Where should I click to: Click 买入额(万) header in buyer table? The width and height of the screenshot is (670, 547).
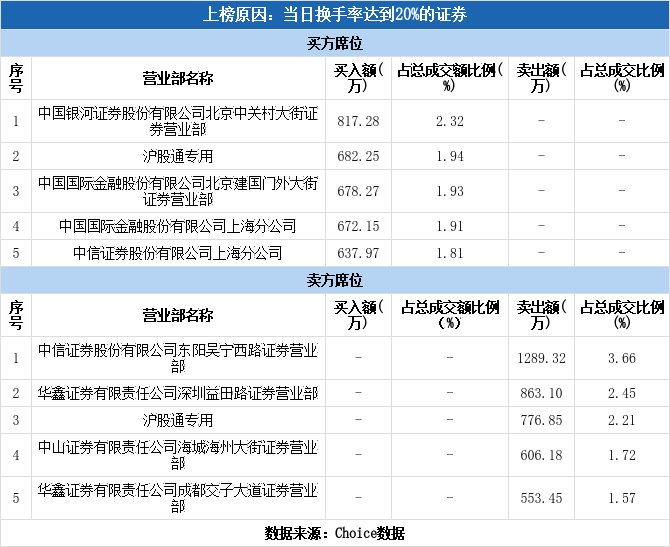coord(358,78)
